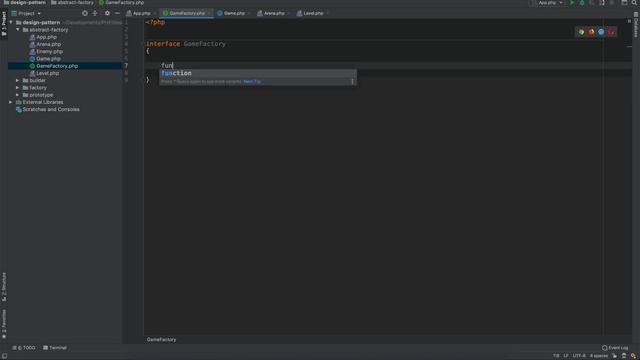This screenshot has width=640, height=360.
Task: Click the locate file target icon in Project panel
Action: click(x=84, y=13)
